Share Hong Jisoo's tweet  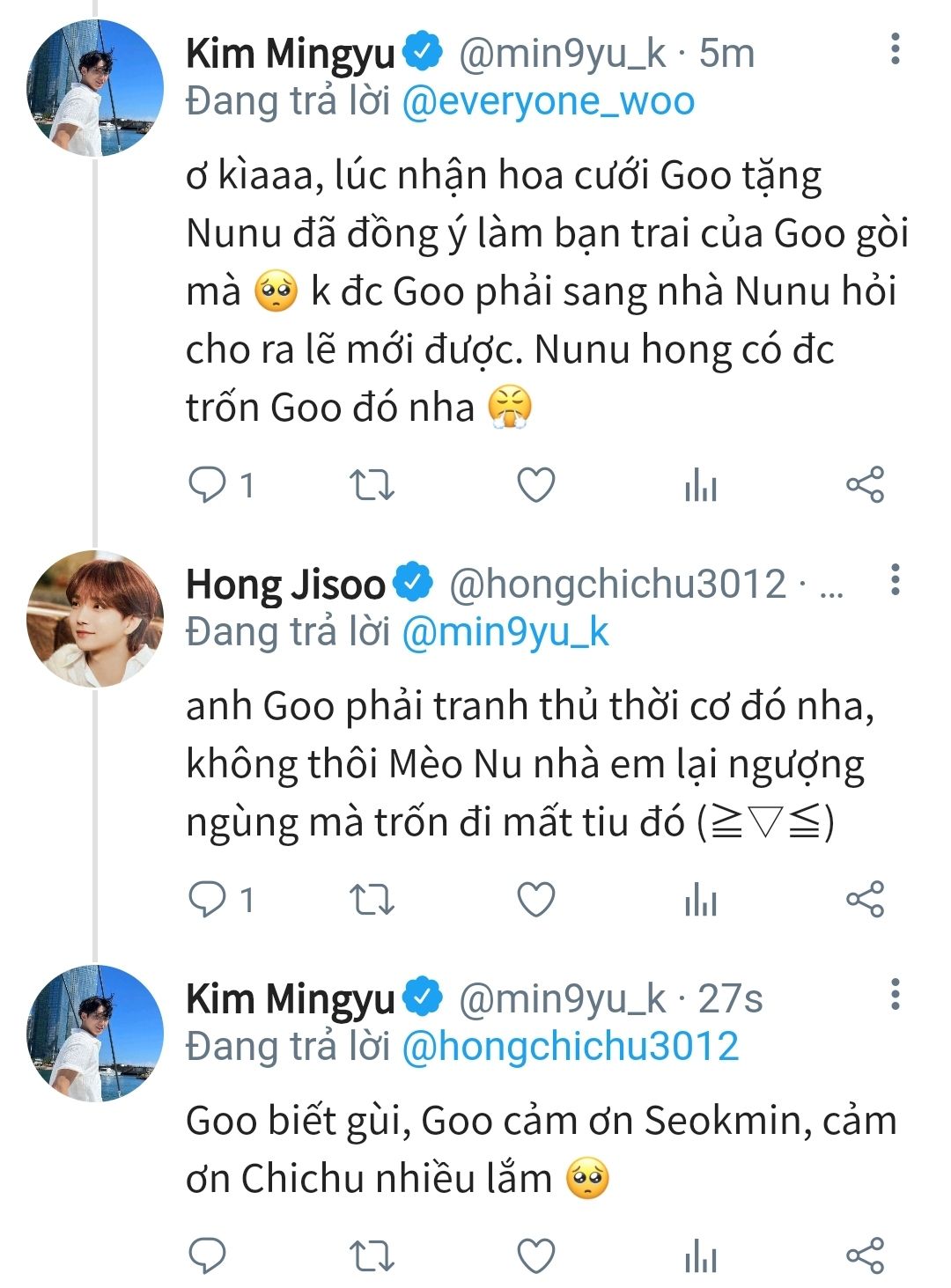coord(865,900)
